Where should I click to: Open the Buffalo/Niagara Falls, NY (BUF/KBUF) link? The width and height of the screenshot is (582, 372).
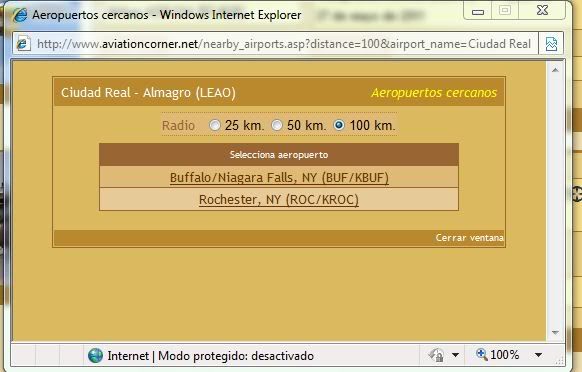click(x=279, y=177)
